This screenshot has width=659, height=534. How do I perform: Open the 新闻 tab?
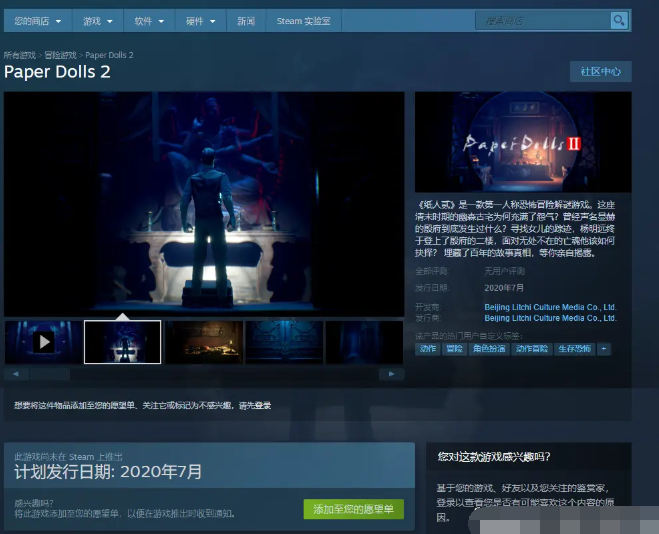pos(246,21)
